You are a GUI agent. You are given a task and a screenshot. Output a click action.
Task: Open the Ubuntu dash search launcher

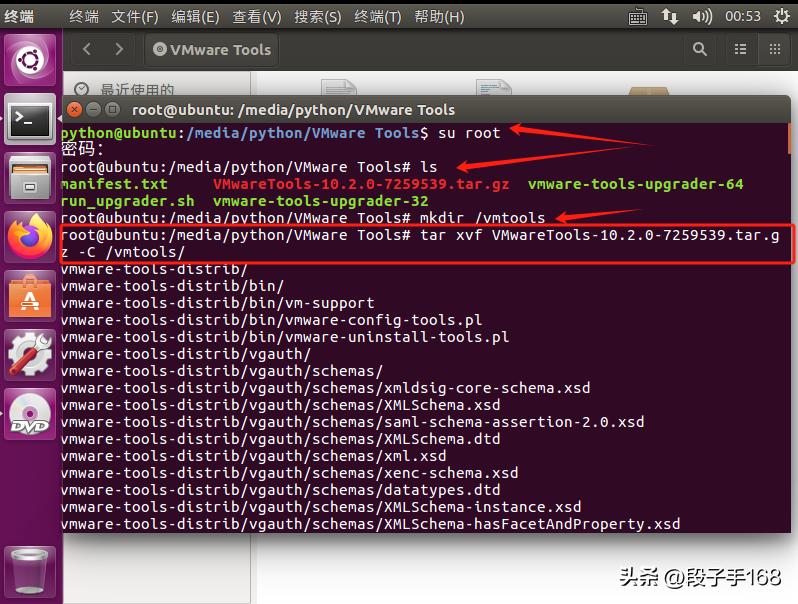(x=30, y=60)
